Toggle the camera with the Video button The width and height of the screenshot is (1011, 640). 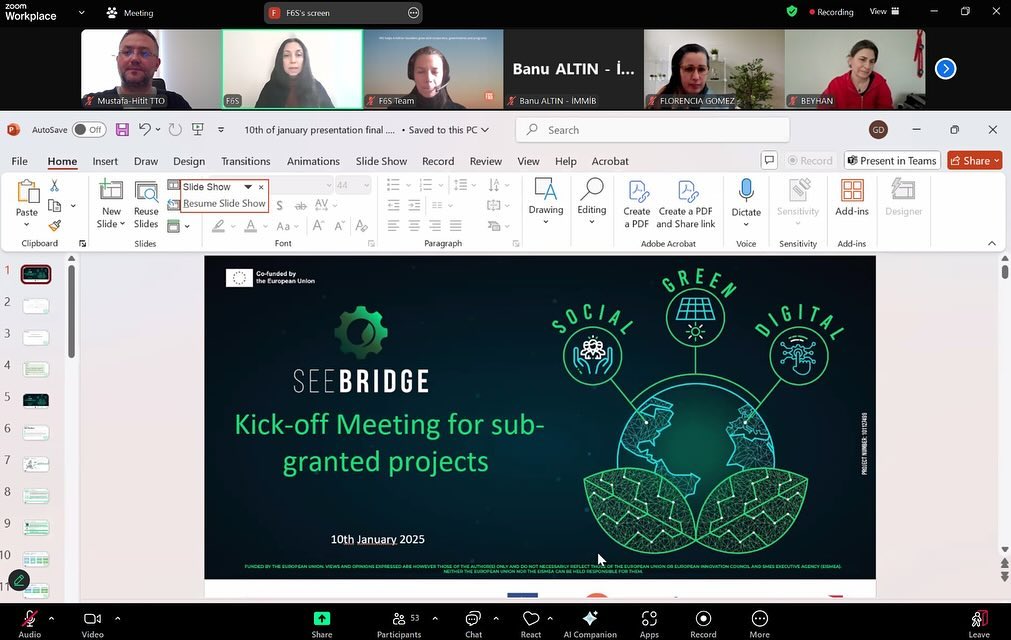pyautogui.click(x=93, y=620)
